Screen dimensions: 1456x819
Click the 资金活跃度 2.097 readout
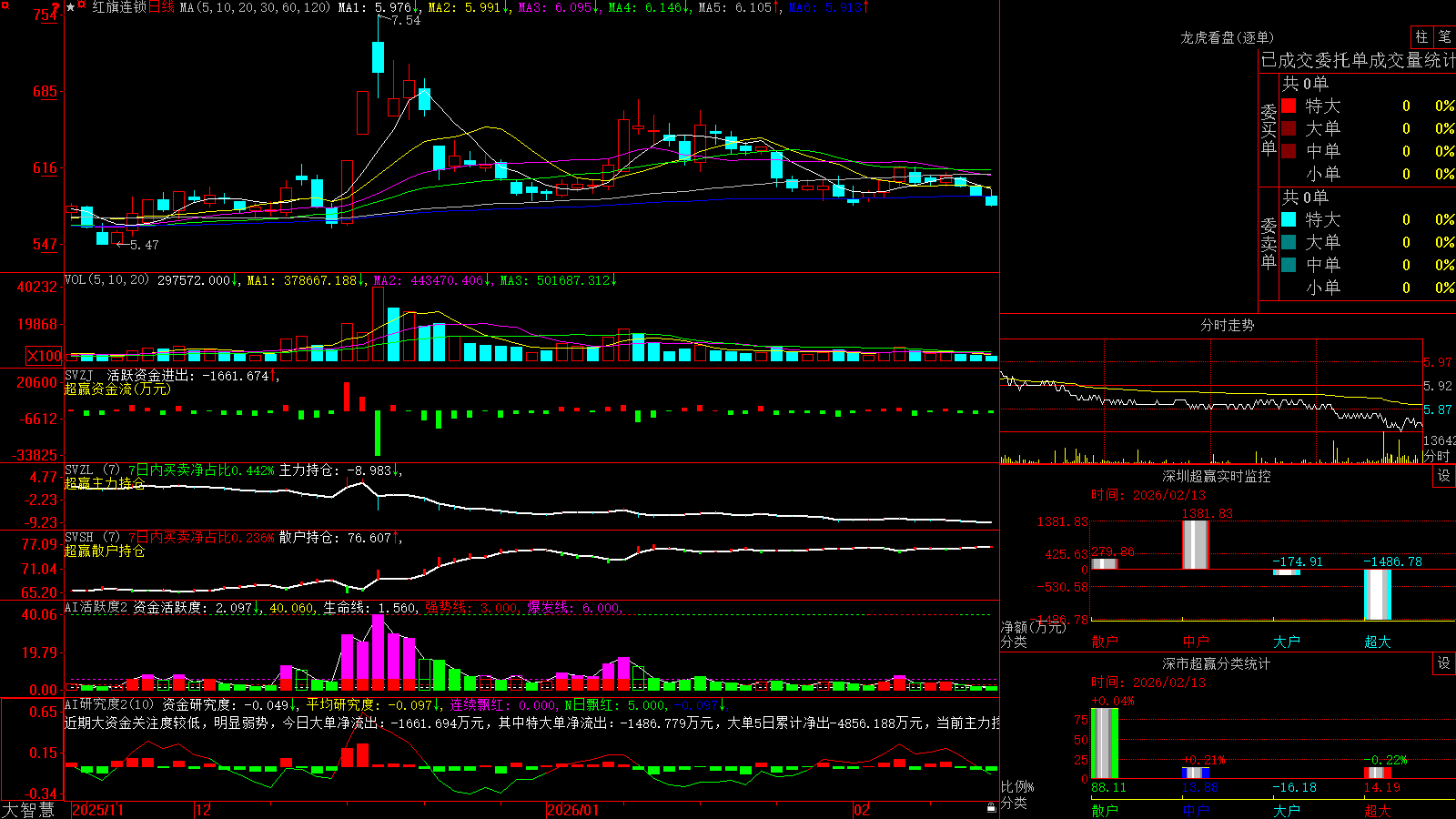(193, 608)
